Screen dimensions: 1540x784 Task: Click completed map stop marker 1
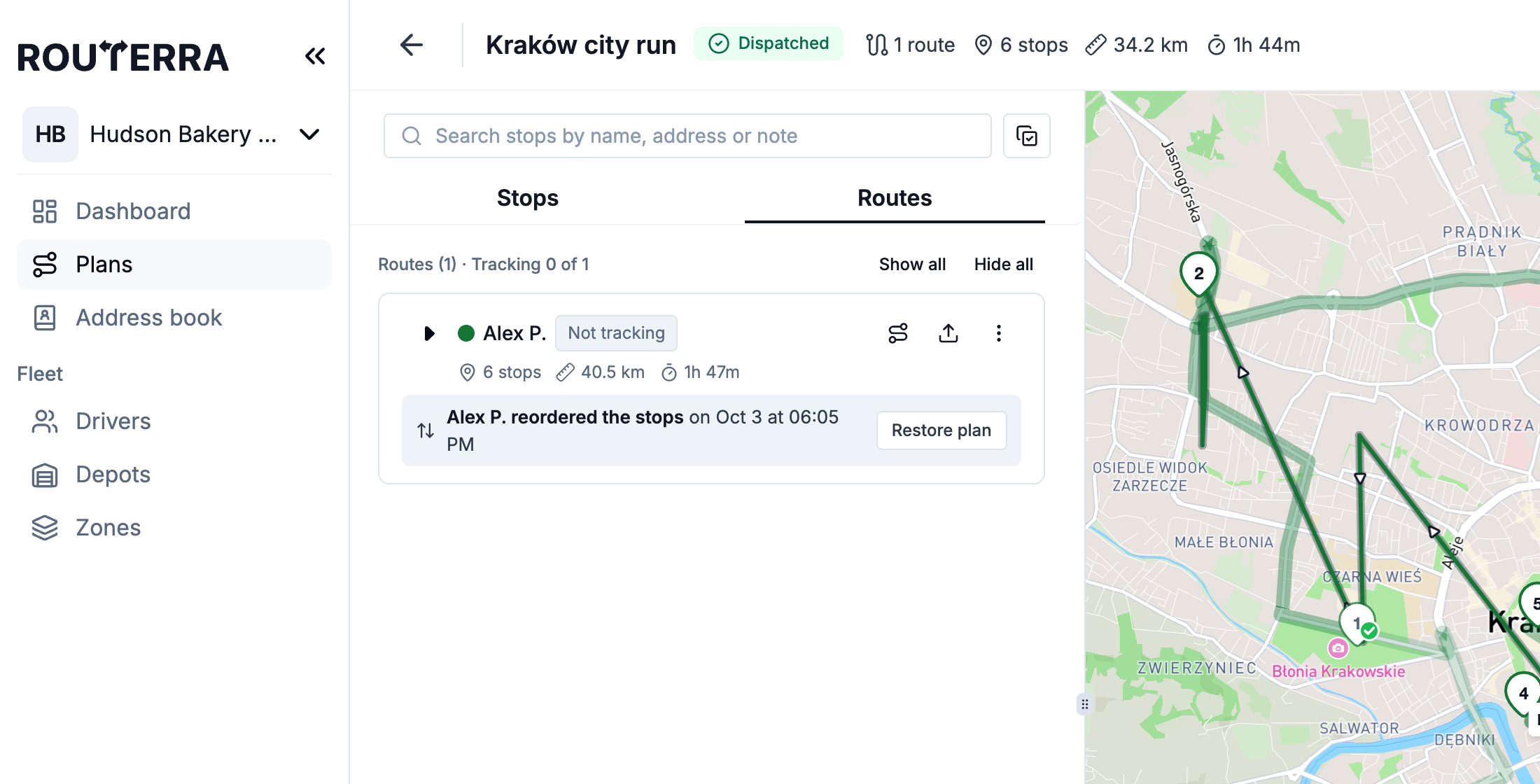point(1358,623)
